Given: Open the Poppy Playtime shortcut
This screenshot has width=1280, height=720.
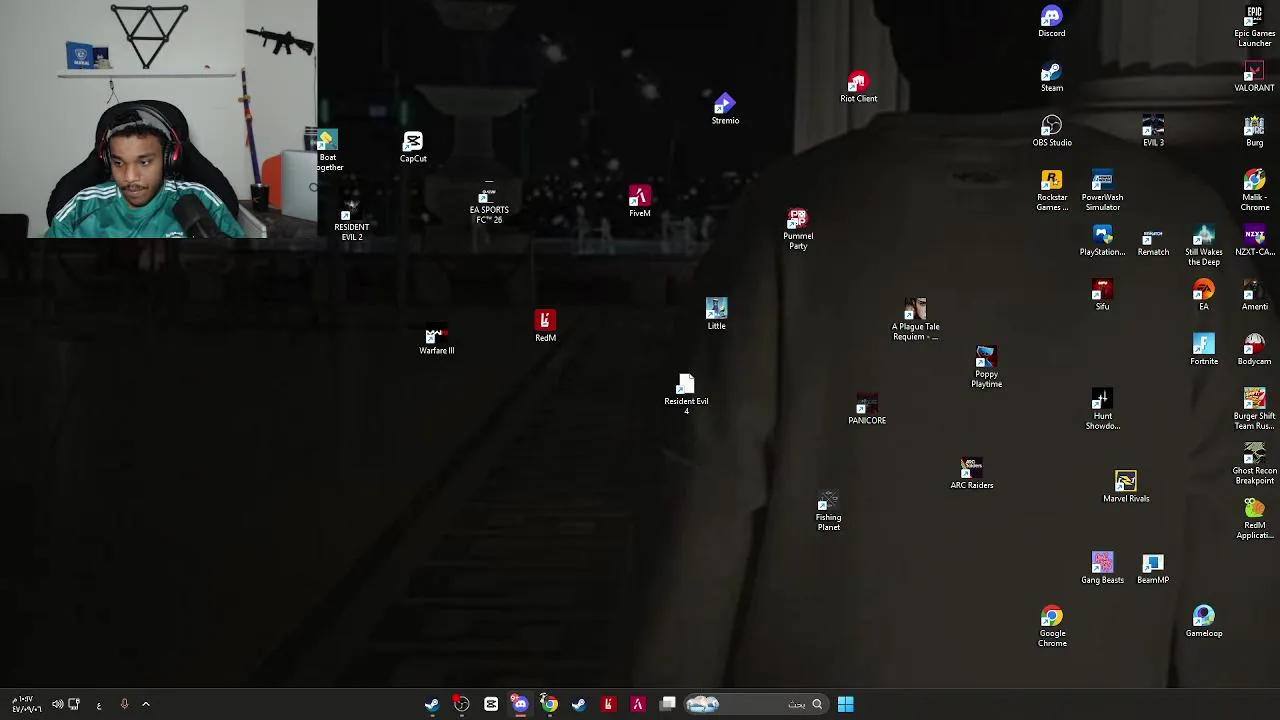Looking at the screenshot, I should (986, 367).
